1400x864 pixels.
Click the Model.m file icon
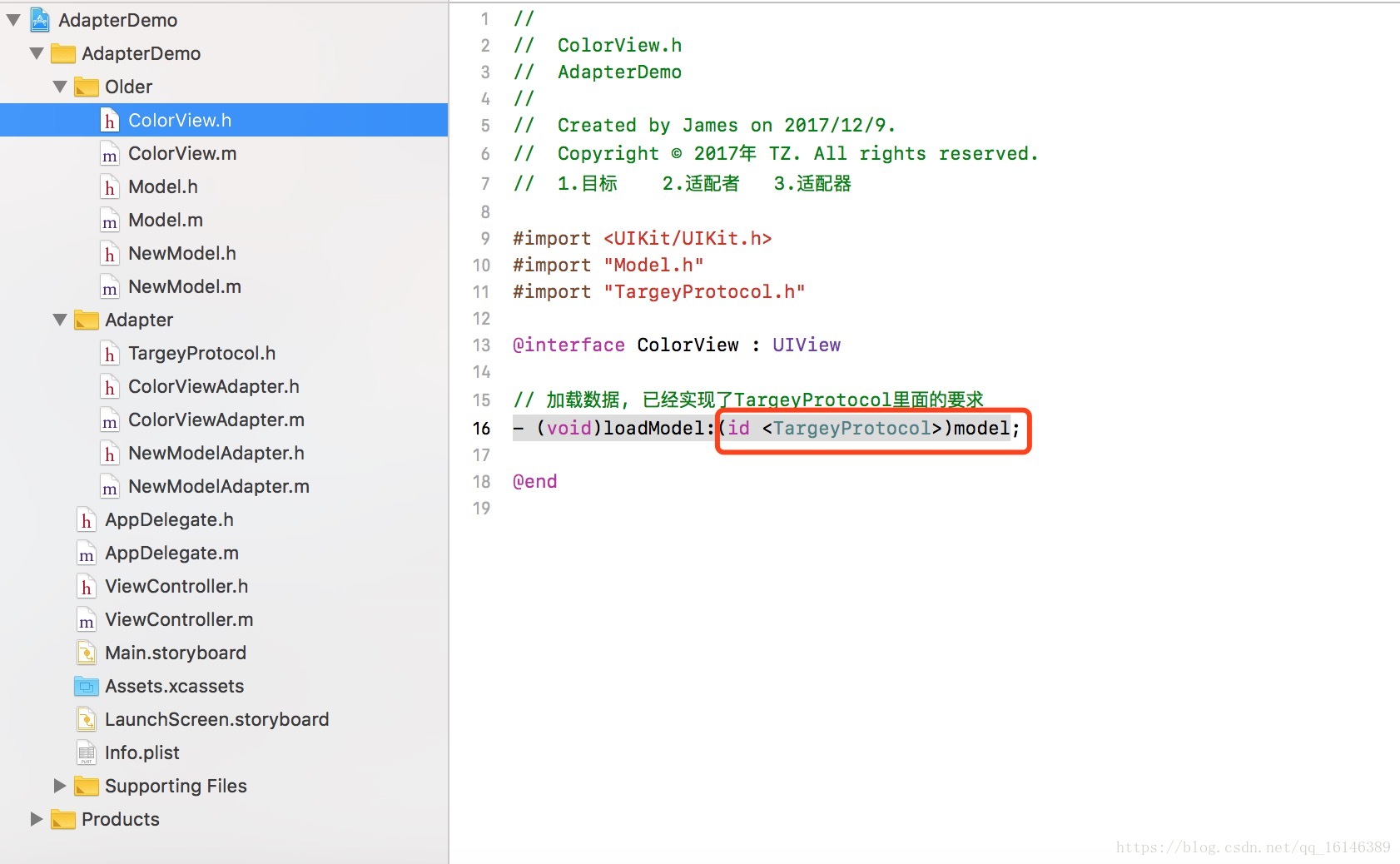110,221
